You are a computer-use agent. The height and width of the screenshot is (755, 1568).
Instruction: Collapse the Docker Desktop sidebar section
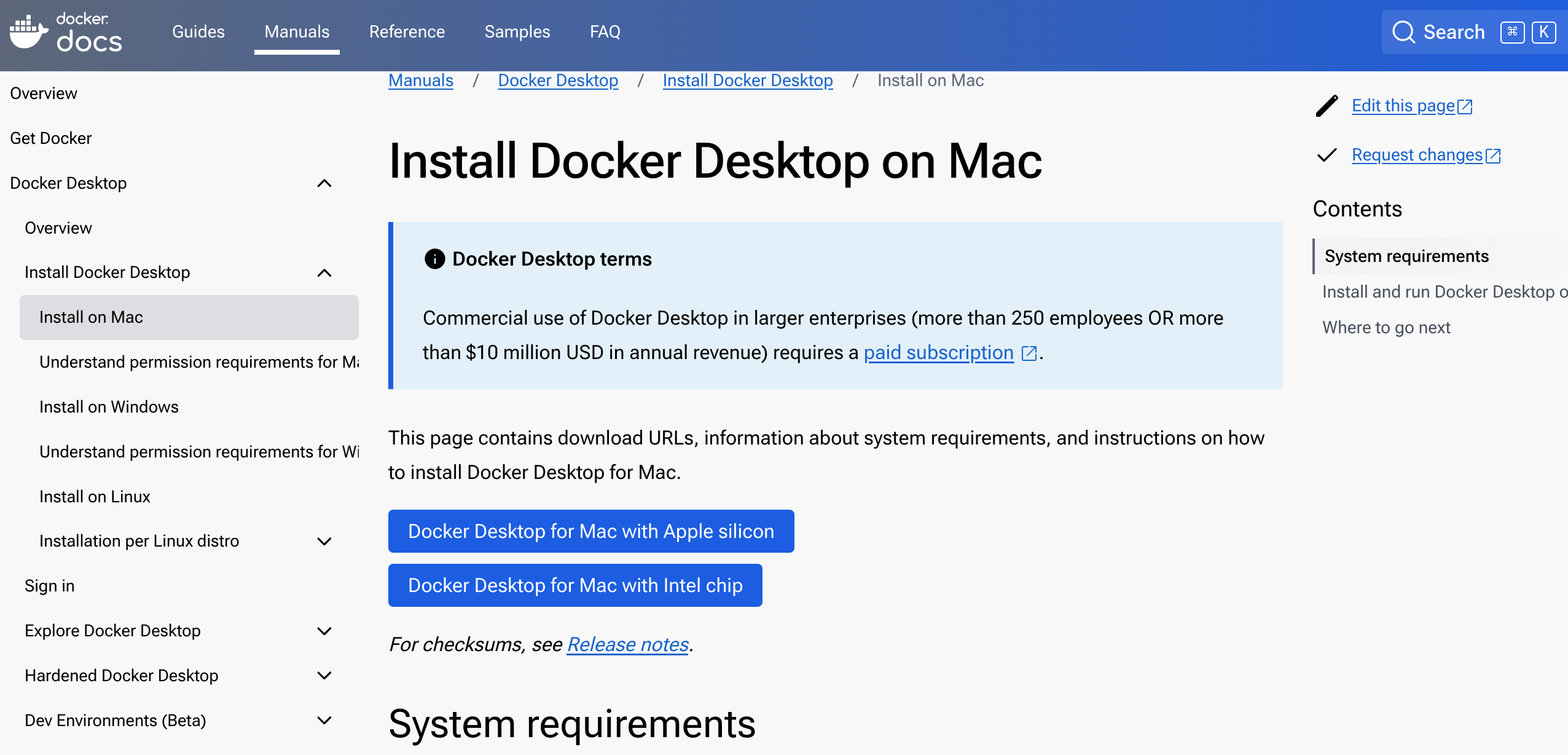coord(324,183)
